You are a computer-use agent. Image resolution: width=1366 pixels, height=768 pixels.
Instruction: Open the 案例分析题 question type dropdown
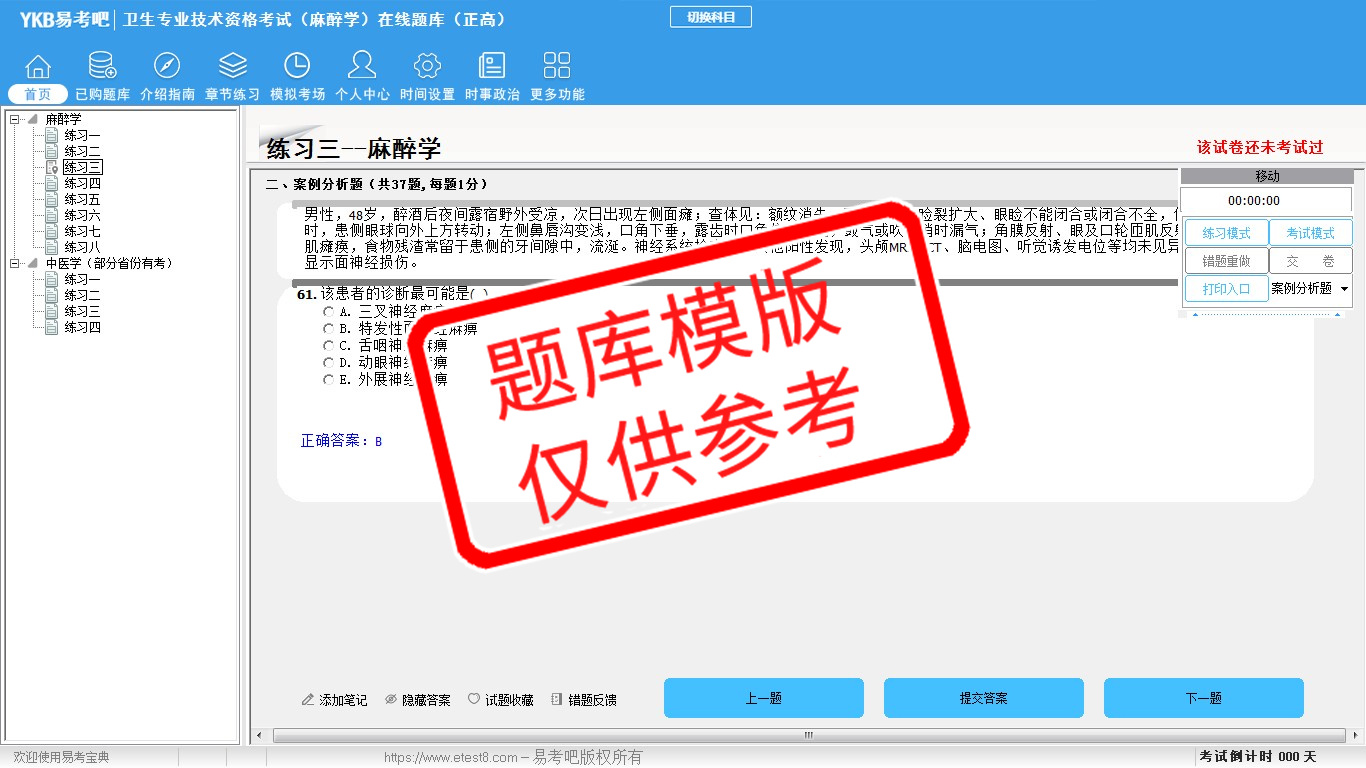click(x=1343, y=289)
